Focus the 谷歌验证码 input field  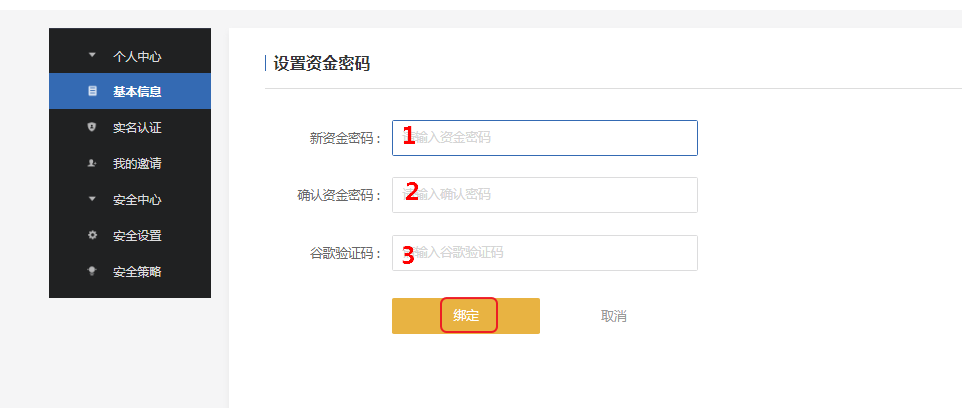(545, 253)
